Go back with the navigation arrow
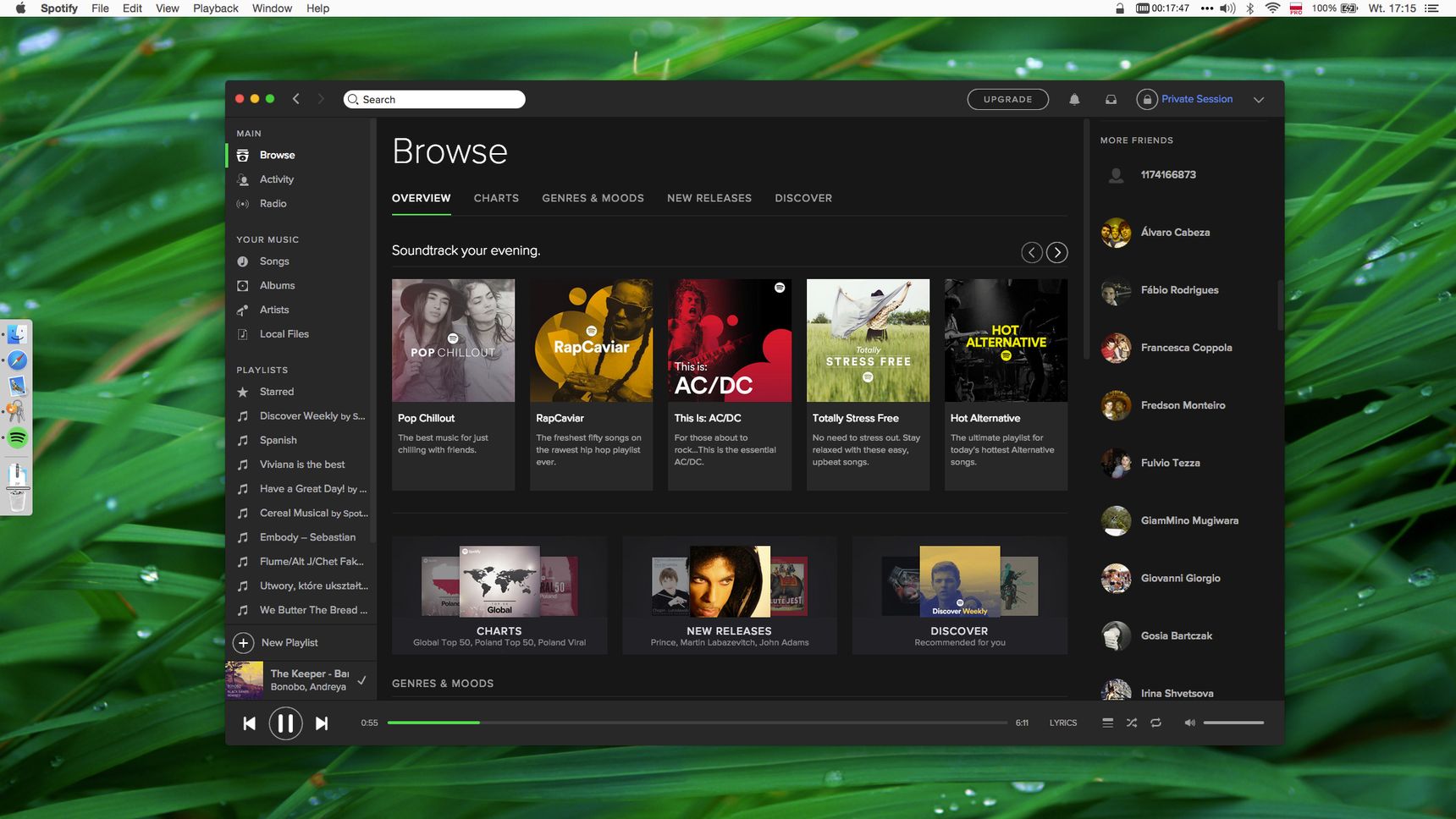Screen dimensions: 1456x819 pyautogui.click(x=296, y=99)
